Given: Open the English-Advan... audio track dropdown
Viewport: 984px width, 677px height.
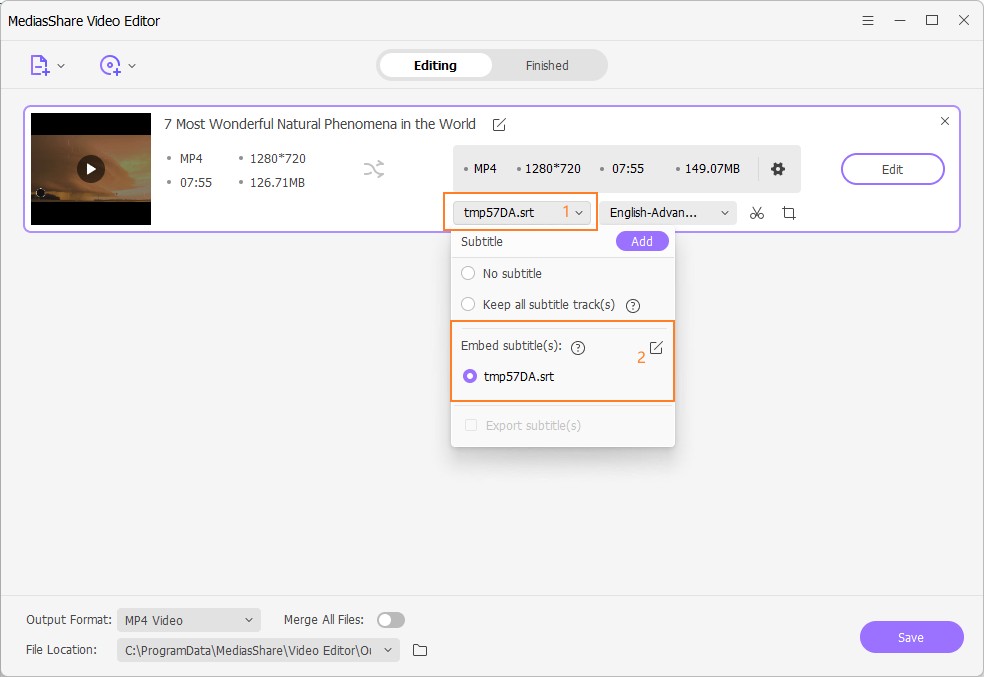Looking at the screenshot, I should coord(668,213).
